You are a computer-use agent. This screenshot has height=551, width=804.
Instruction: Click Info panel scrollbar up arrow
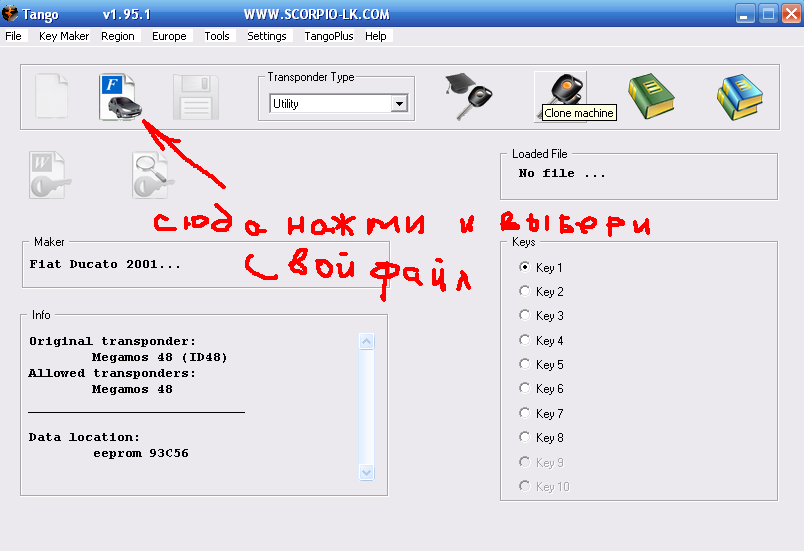367,341
